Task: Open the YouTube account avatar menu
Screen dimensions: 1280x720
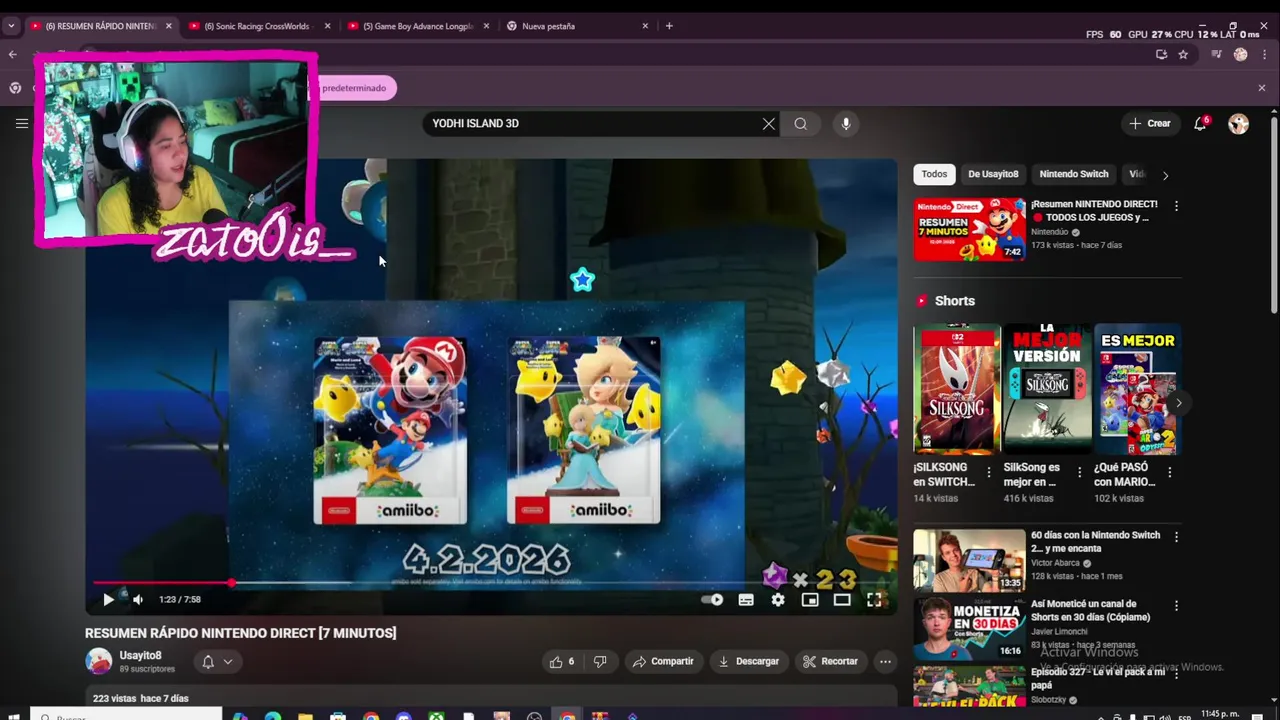Action: coord(1239,124)
